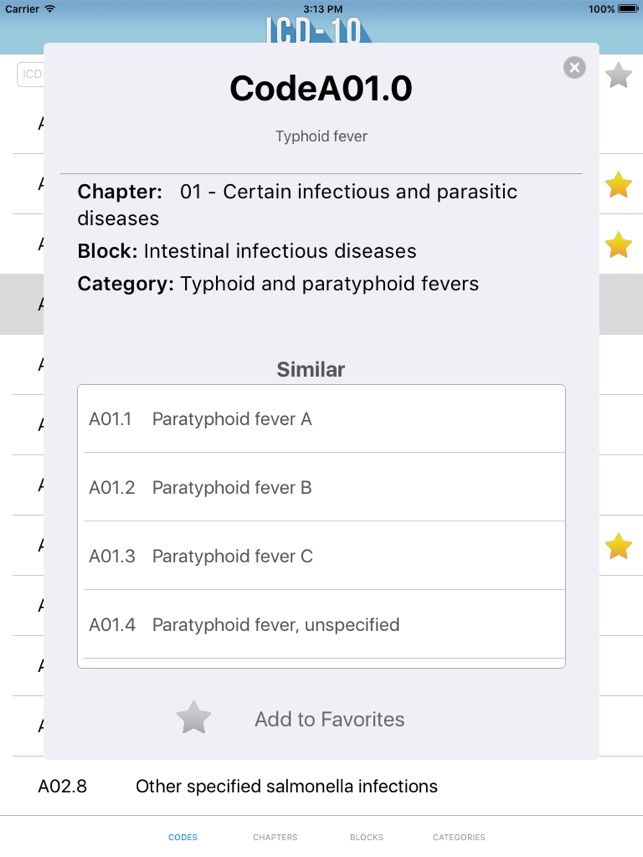
Task: Click the grey star beside the search bar
Action: [x=619, y=74]
